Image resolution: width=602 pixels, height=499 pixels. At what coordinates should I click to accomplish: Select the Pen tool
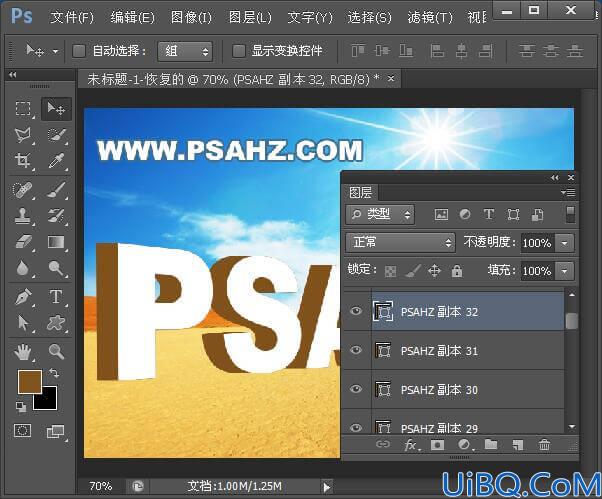point(23,297)
